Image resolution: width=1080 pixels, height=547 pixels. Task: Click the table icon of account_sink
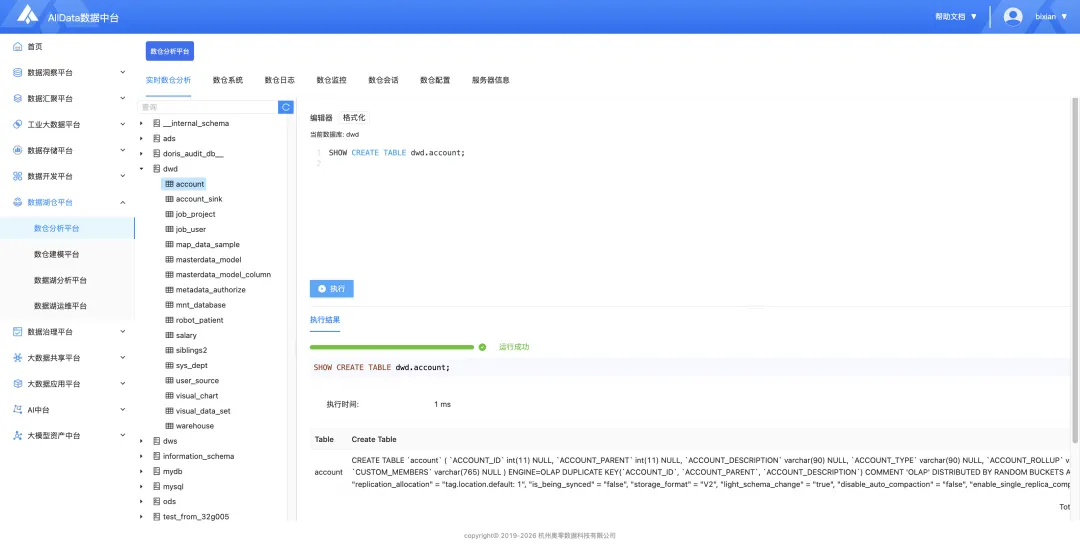pos(169,199)
